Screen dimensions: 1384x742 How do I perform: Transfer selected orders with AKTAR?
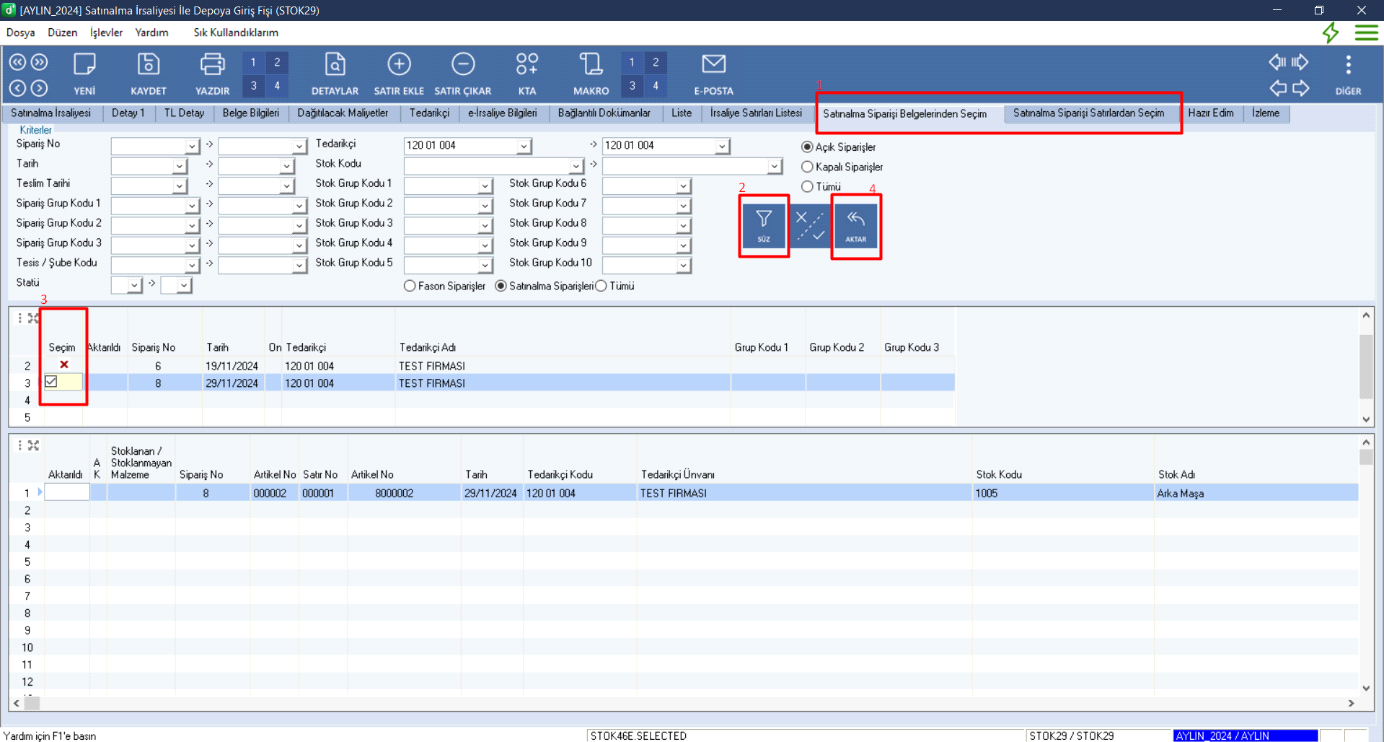(x=856, y=226)
